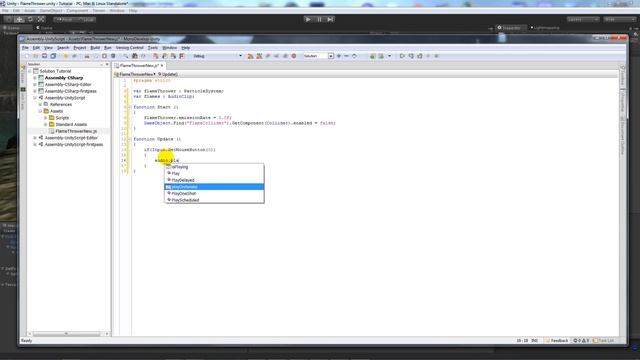This screenshot has height=360, width=640.
Task: Collapse the function Start code fold marker
Action: (x=129, y=107)
